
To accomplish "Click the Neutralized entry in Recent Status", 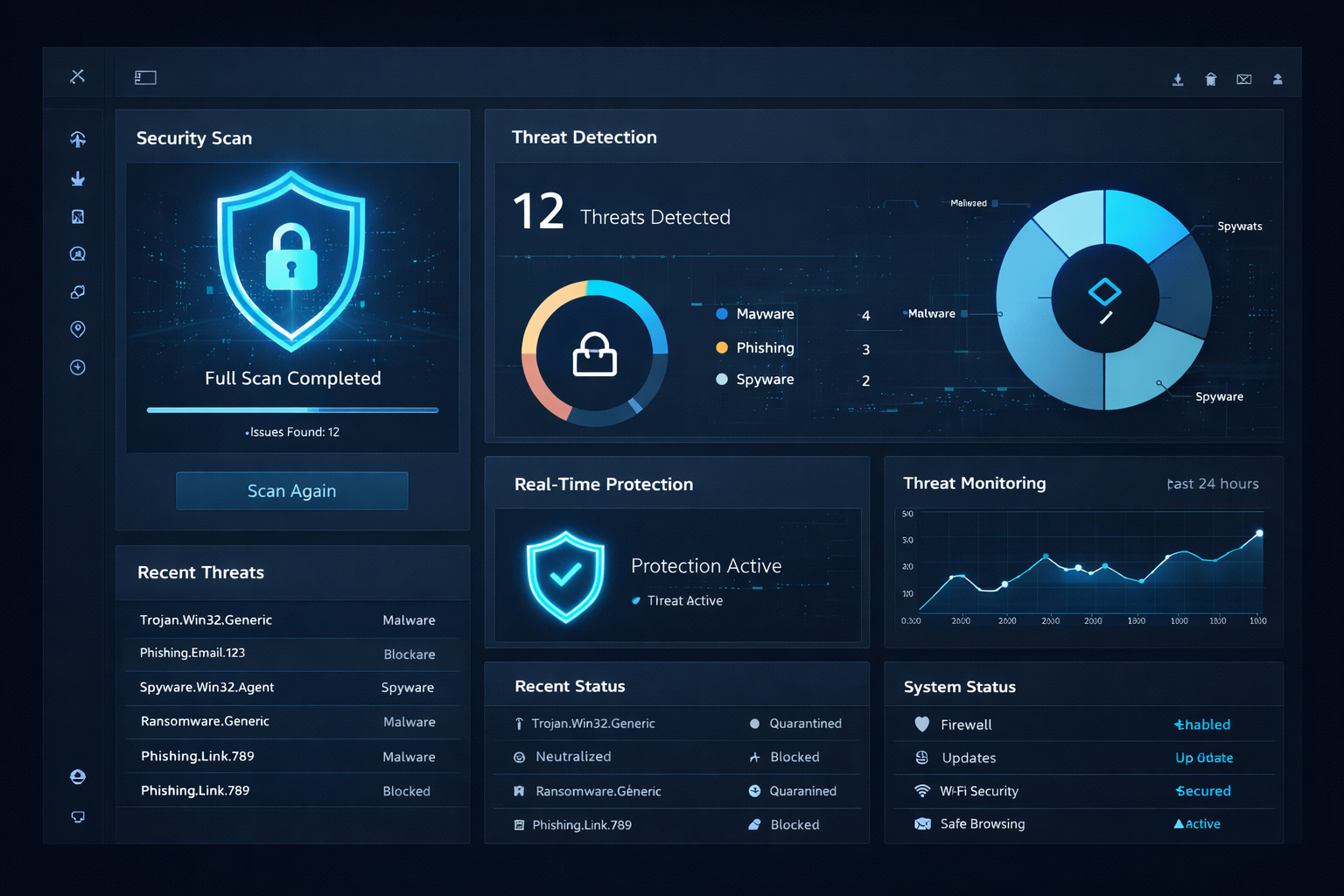I will point(573,757).
